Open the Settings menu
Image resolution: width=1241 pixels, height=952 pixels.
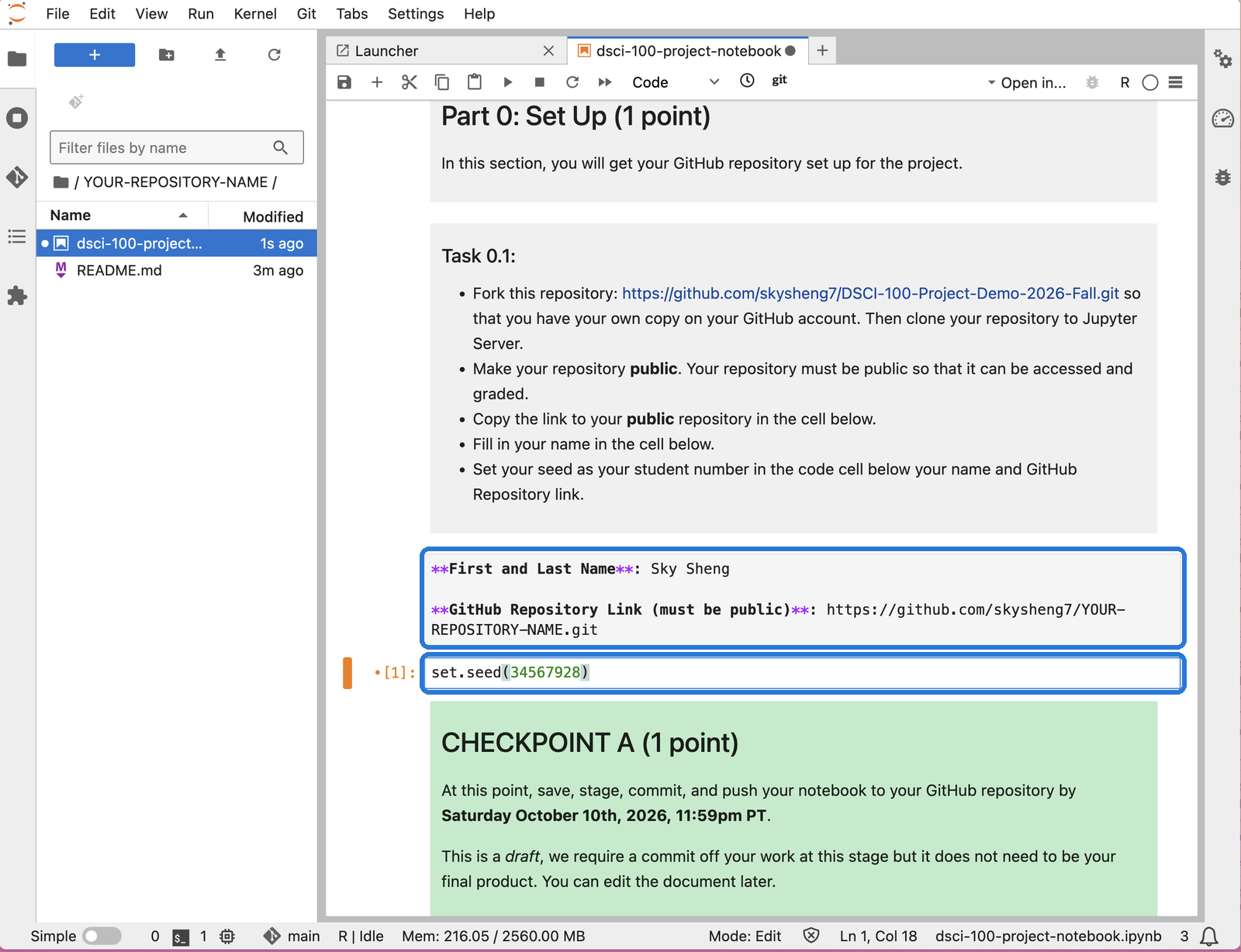[x=416, y=14]
